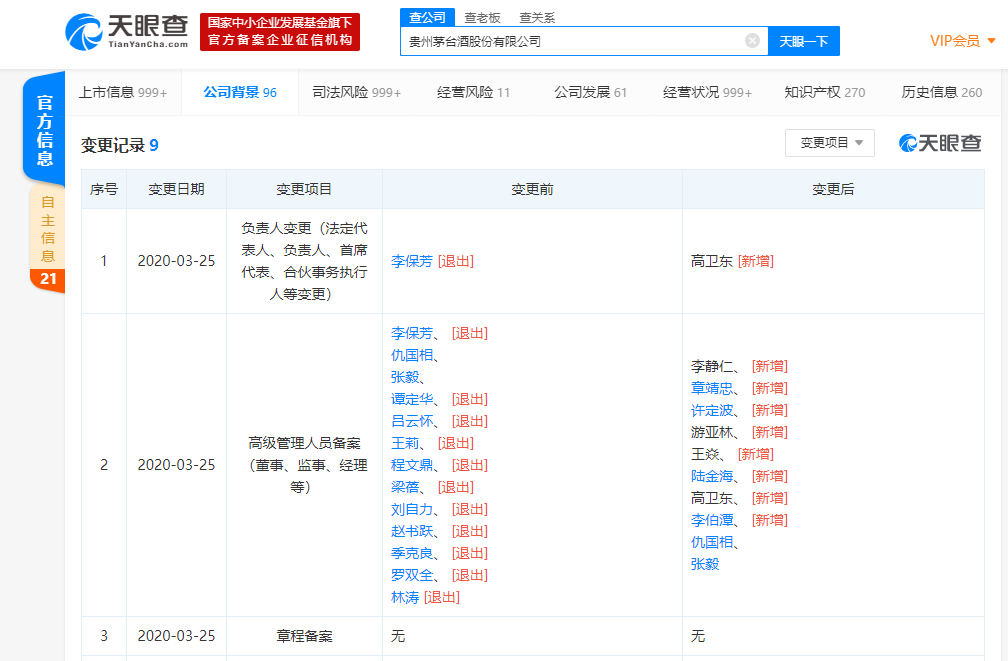This screenshot has width=1008, height=661.
Task: Open the 经营风险 tab
Action: (x=473, y=93)
